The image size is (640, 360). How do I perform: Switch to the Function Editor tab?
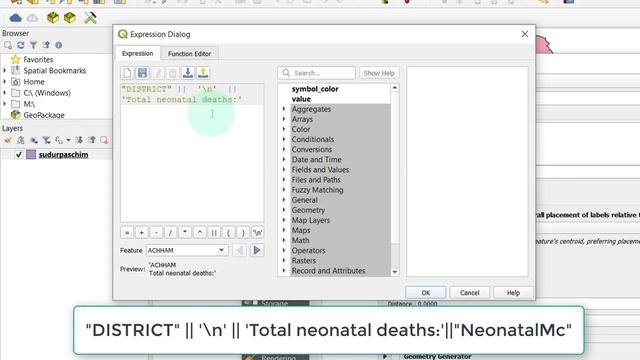[189, 53]
